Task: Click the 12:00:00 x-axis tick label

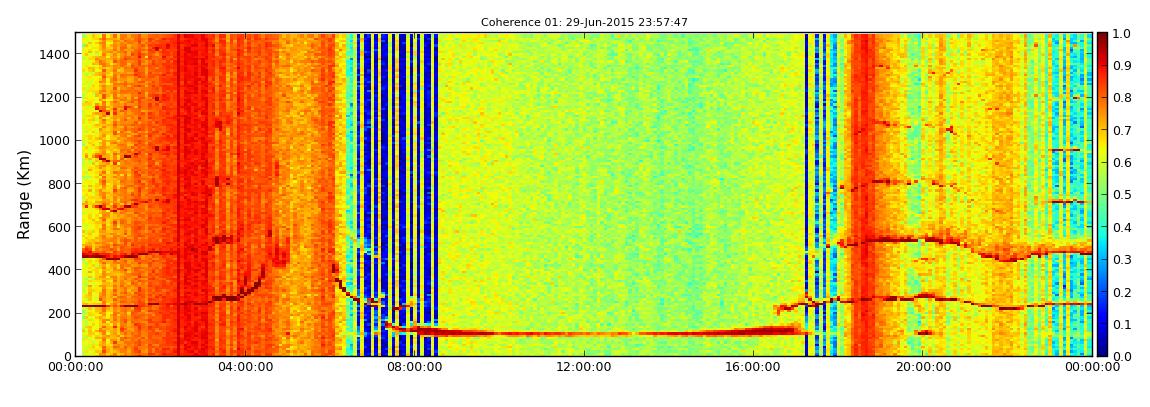Action: pyautogui.click(x=583, y=367)
